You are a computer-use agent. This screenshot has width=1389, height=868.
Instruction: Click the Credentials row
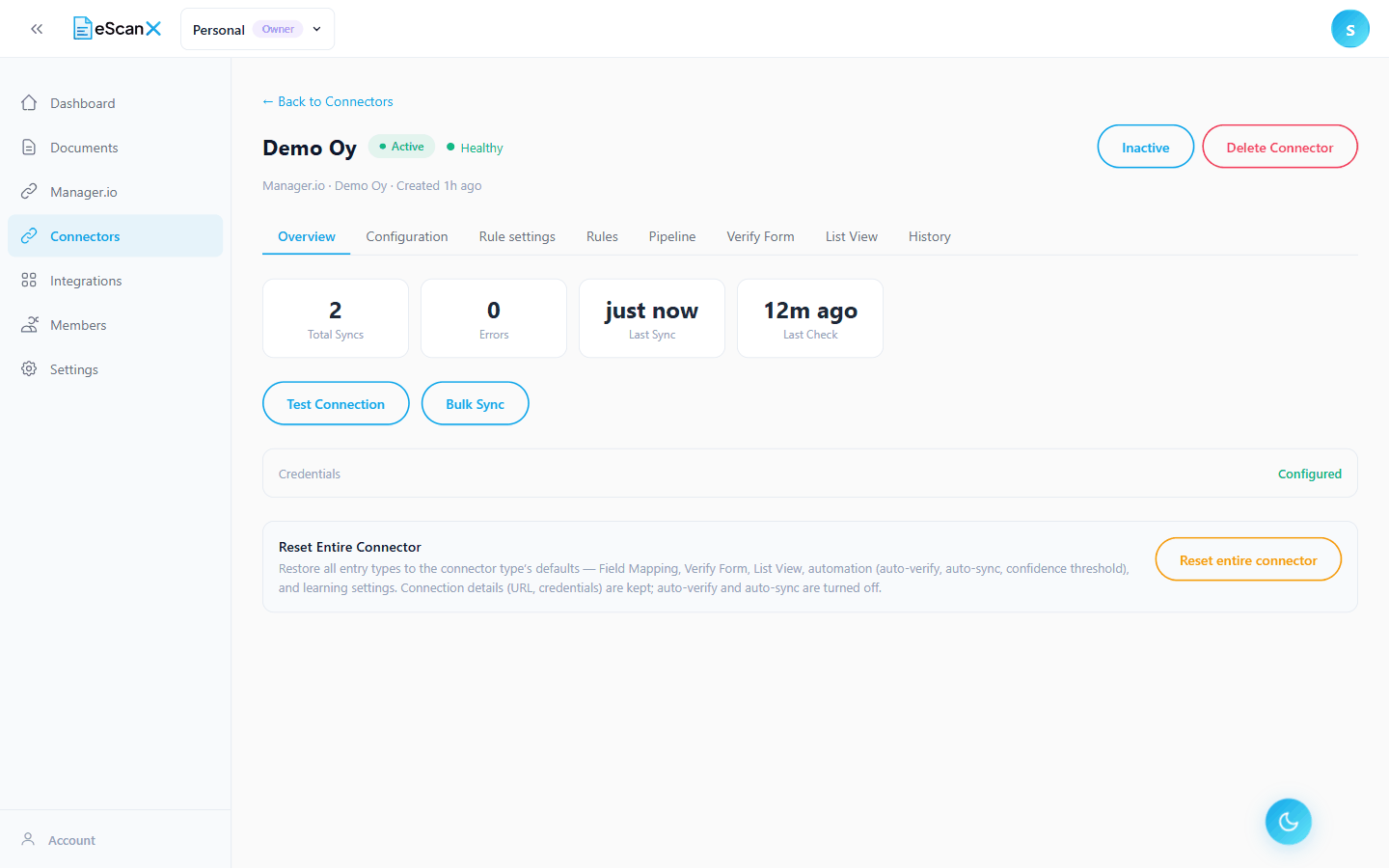point(810,474)
